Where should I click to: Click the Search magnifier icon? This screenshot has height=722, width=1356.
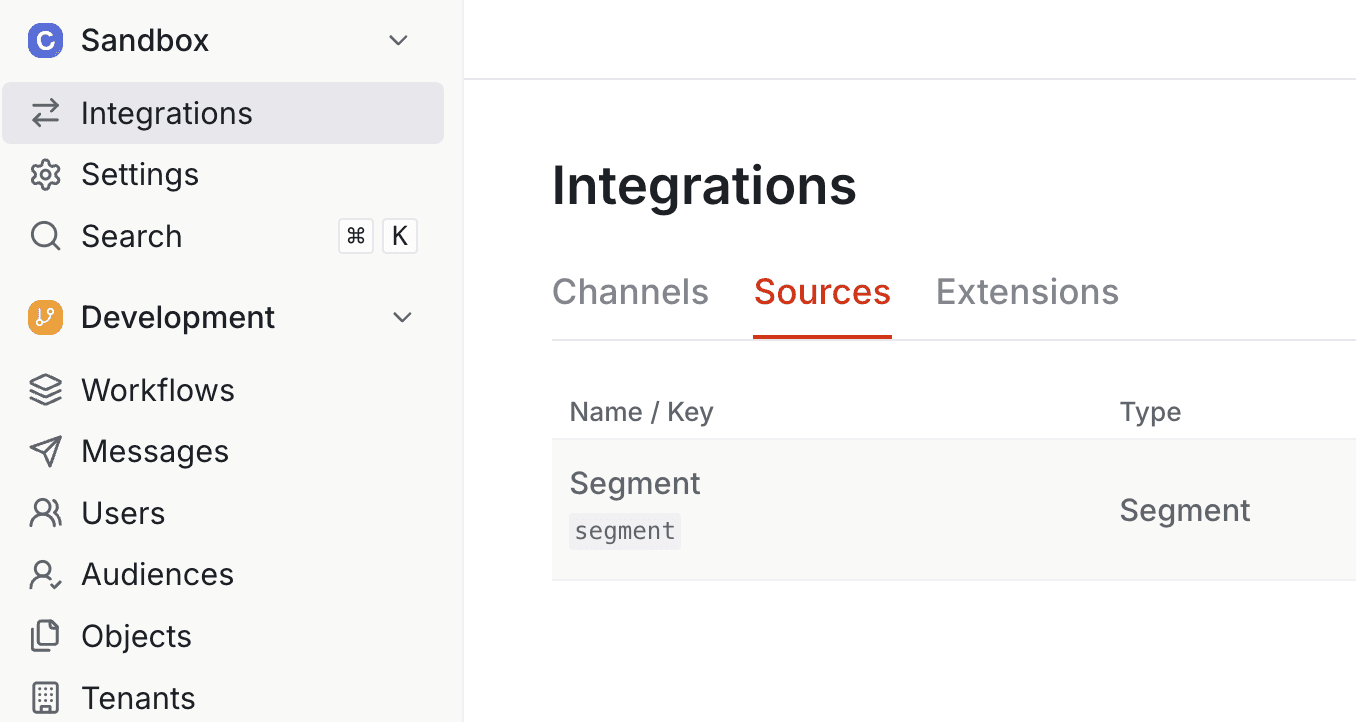click(x=46, y=237)
